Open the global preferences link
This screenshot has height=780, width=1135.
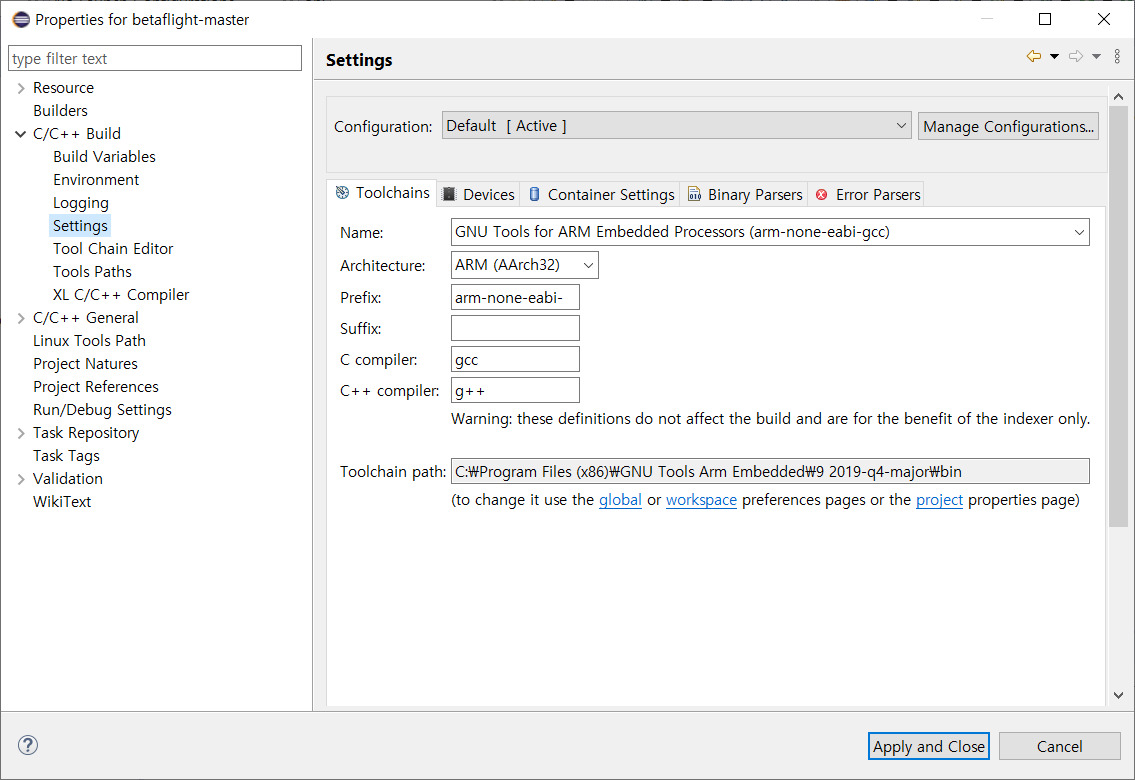tap(620, 500)
